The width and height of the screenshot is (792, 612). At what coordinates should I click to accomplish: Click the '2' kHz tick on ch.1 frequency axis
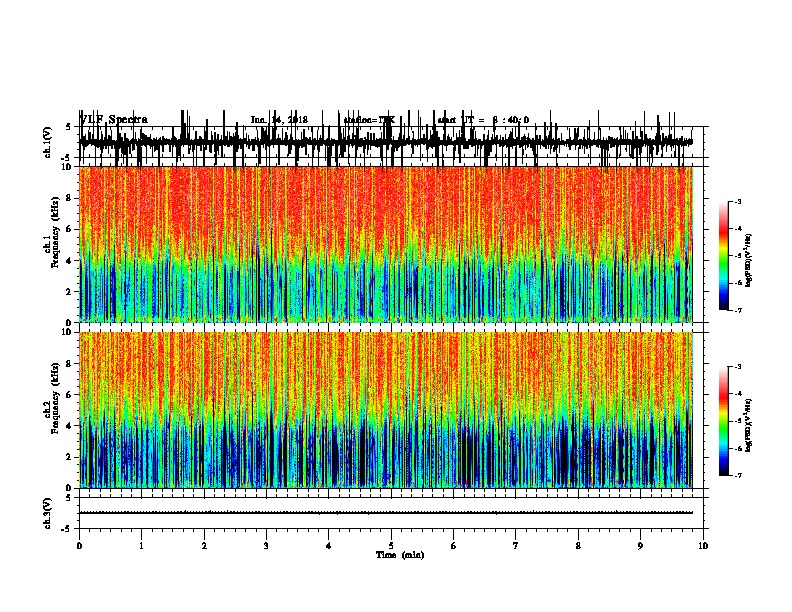click(x=70, y=291)
